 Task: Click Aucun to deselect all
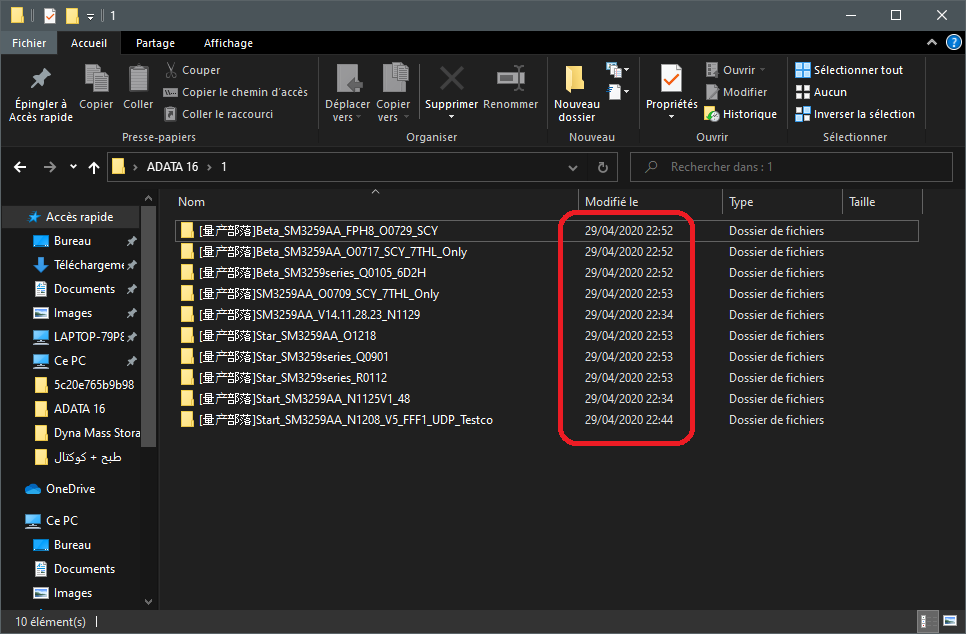point(821,92)
